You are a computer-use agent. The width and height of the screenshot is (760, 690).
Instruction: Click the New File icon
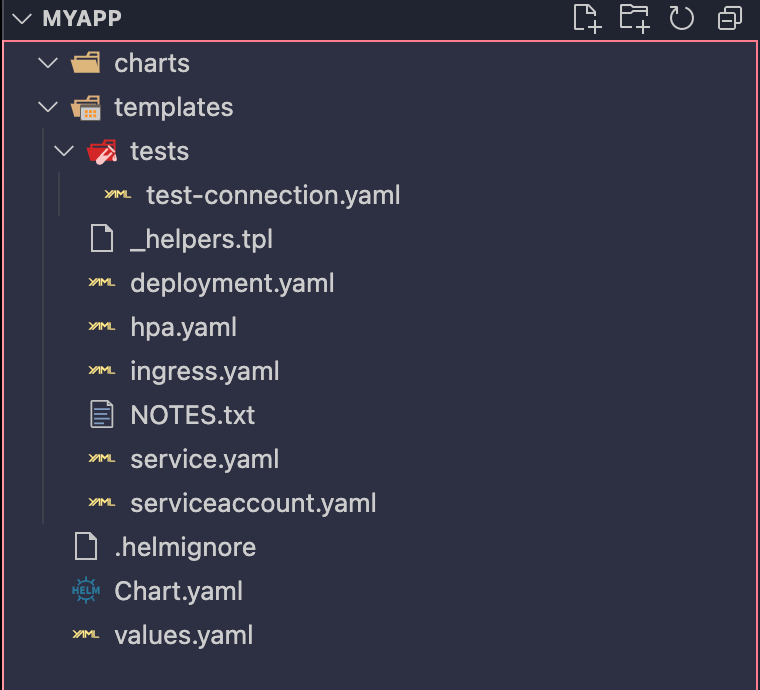click(587, 18)
